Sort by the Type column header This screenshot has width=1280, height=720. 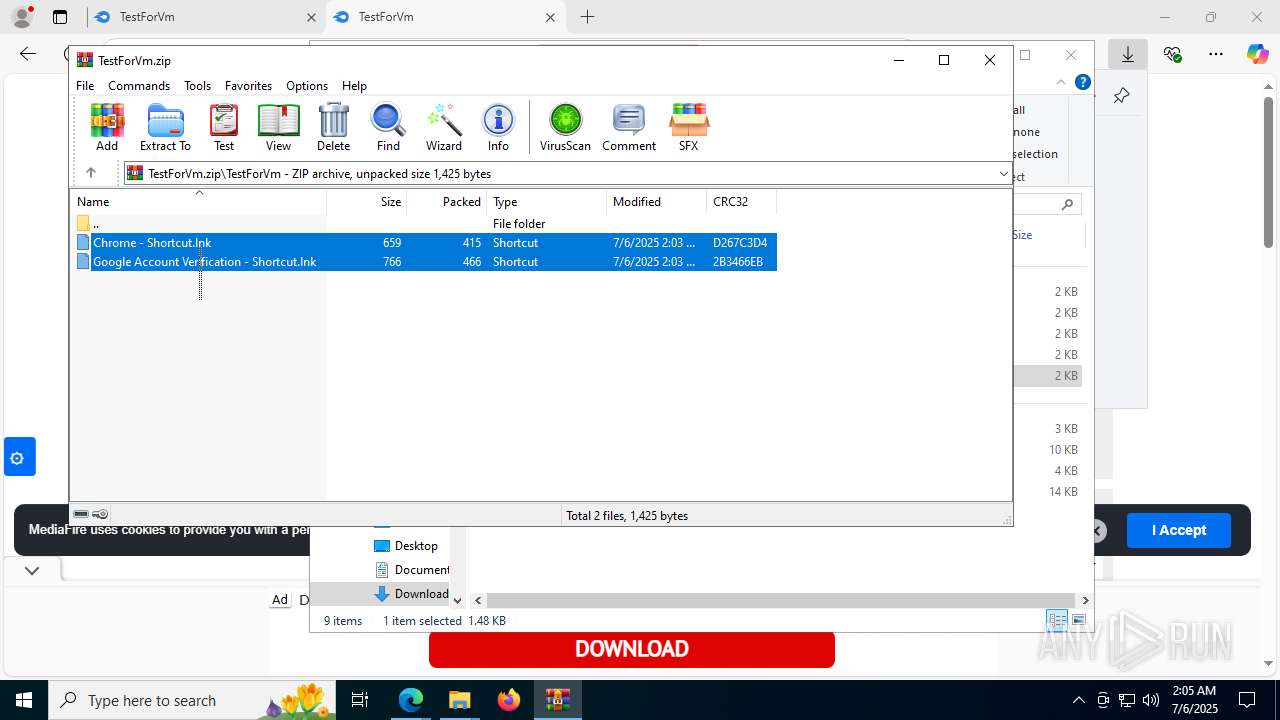coord(547,201)
